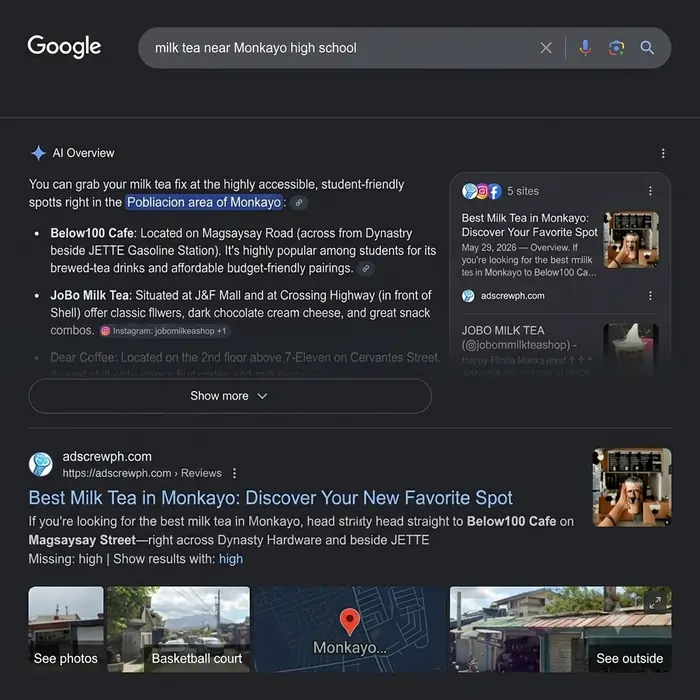700x700 pixels.
Task: Show results including the word high
Action: [x=231, y=559]
